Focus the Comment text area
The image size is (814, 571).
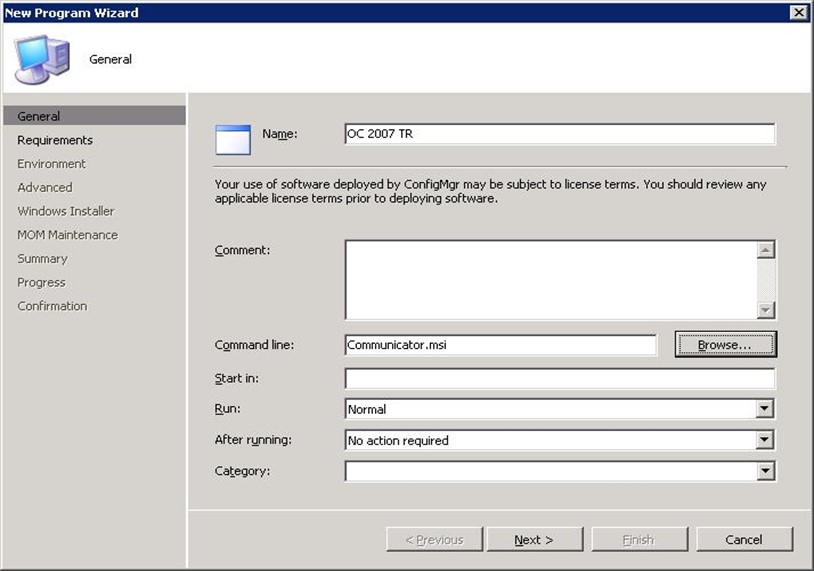coord(550,279)
